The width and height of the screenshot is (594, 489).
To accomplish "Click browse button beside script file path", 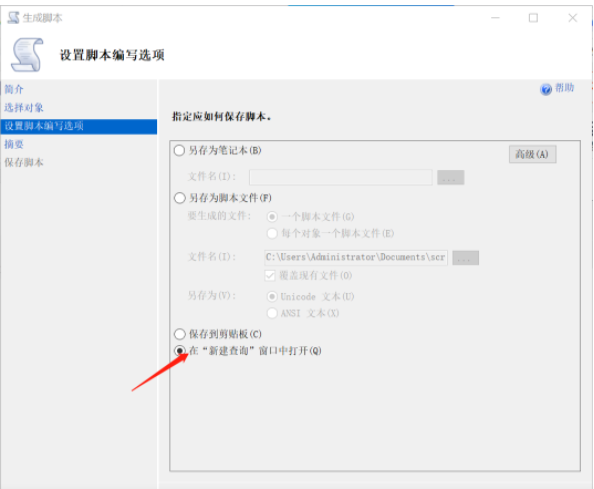I will [466, 258].
